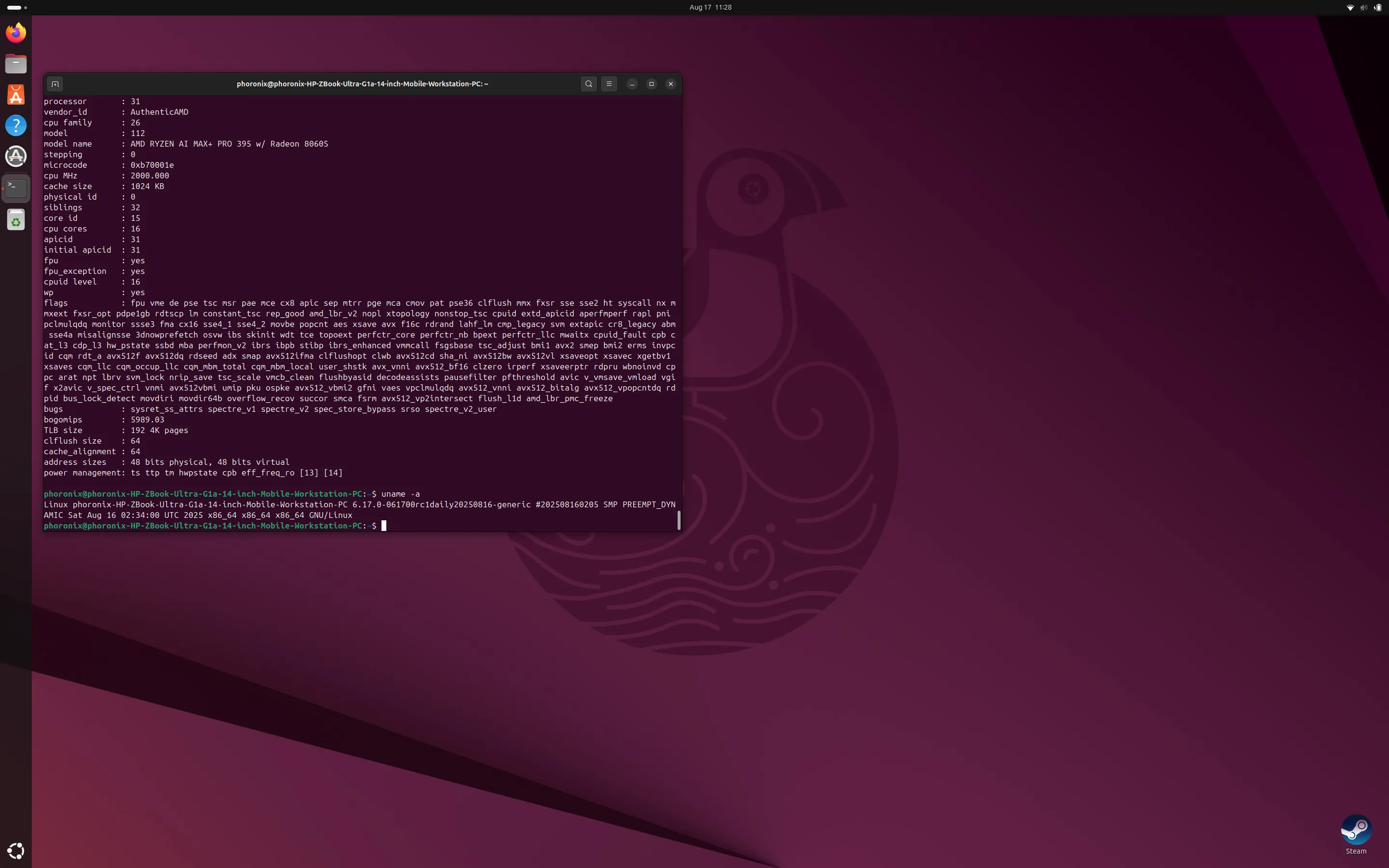Open the Help question mark icon
The image size is (1389, 868).
coord(16,126)
